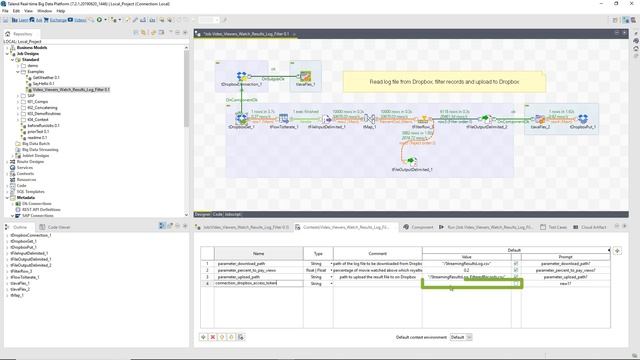Screen dimensions: 640x360
Task: Click the red remove variable button
Action: click(213, 337)
